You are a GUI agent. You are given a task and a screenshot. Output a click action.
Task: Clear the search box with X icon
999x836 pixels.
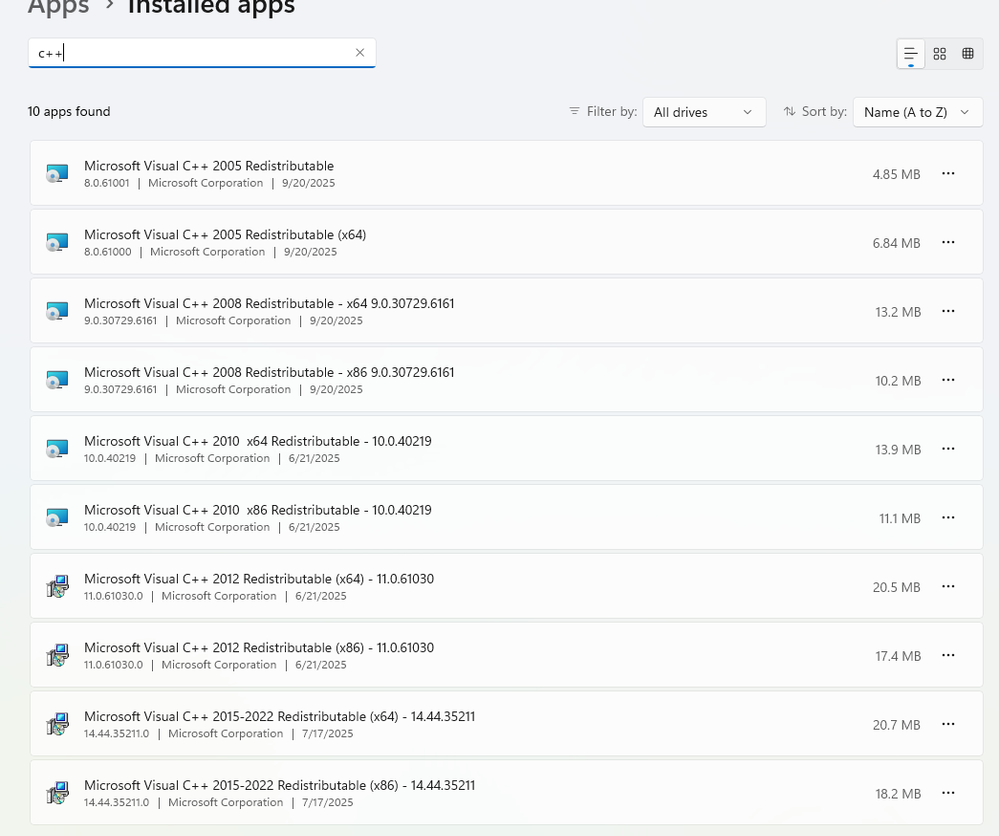coord(360,53)
